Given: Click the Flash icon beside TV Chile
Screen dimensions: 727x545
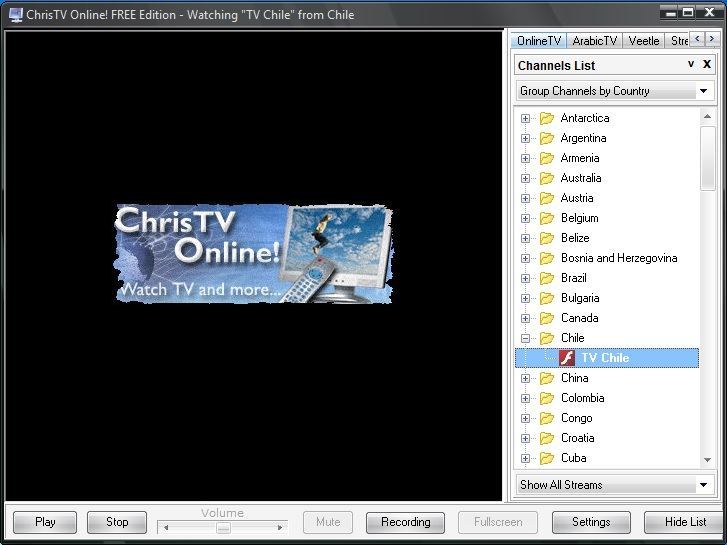Looking at the screenshot, I should (567, 358).
